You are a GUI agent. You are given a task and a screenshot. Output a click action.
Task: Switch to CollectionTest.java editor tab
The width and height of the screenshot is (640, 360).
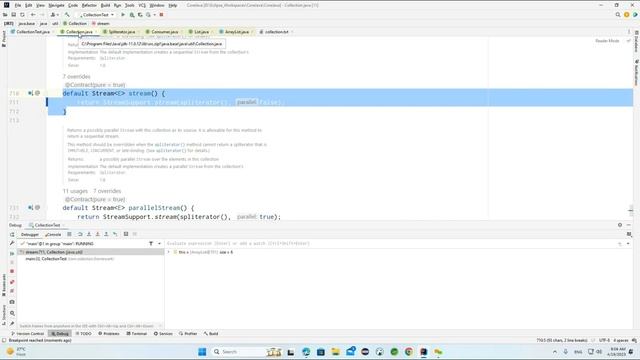33,32
